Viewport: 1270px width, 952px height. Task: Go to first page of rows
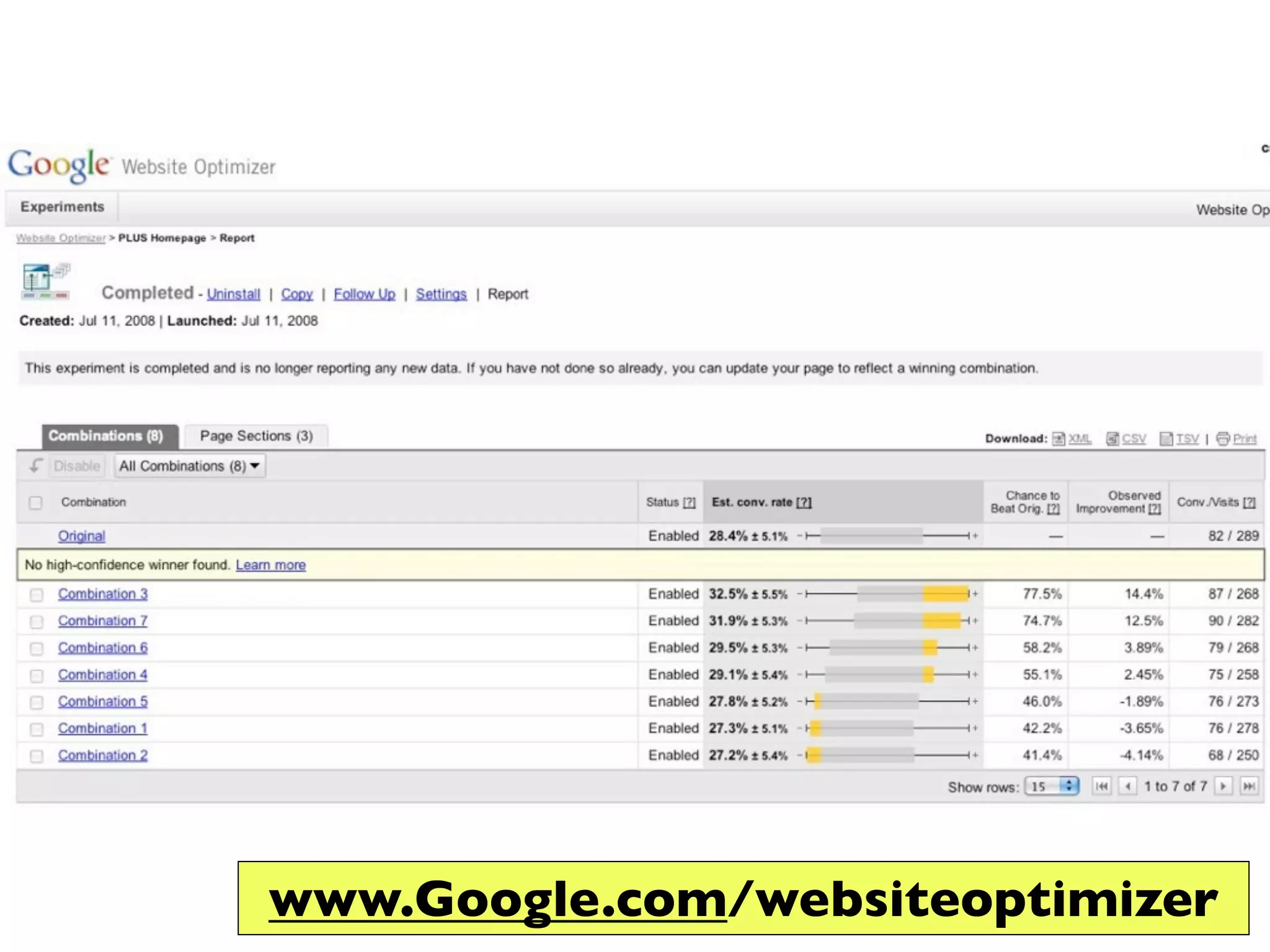point(1101,787)
